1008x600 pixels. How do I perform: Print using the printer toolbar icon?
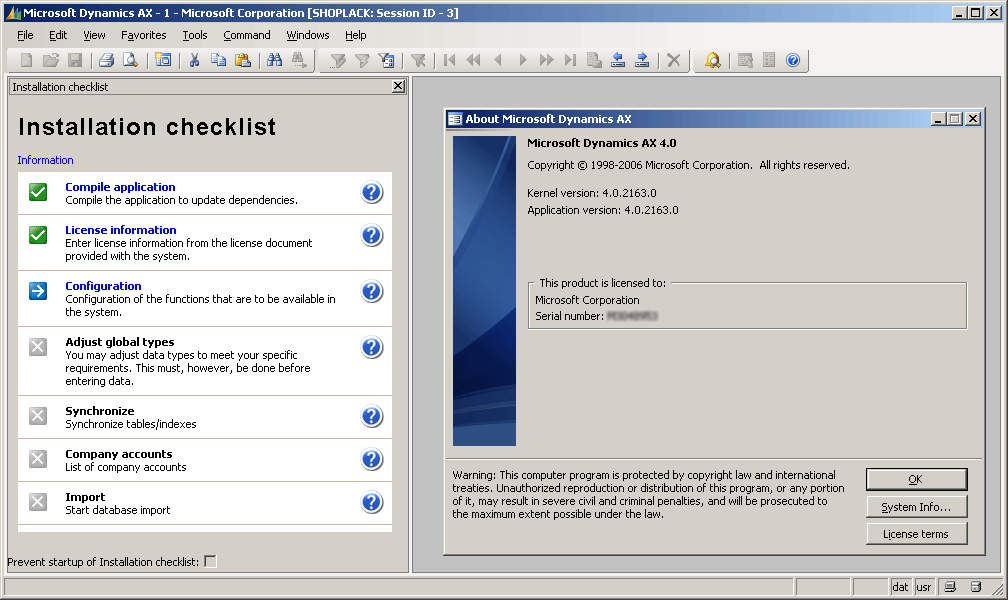click(x=107, y=60)
